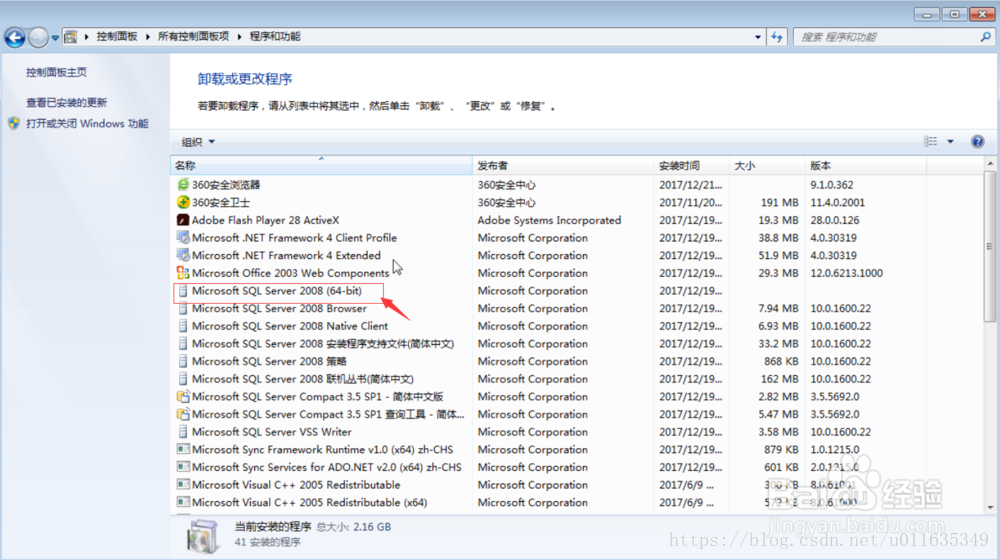Select 360安全浏览器 program name
This screenshot has width=1000, height=560.
(226, 184)
